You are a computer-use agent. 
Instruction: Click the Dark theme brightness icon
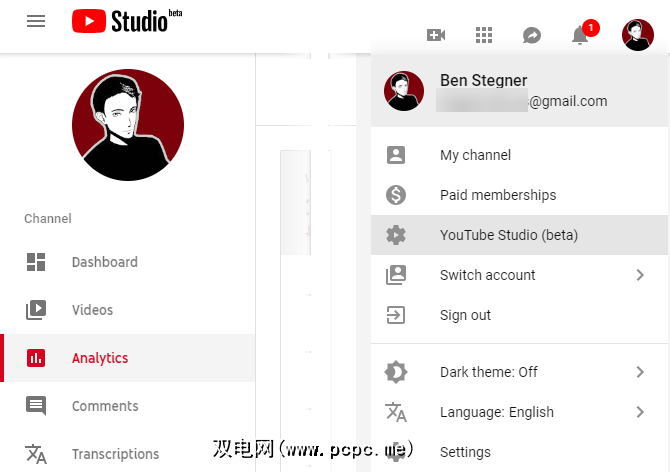(x=396, y=372)
